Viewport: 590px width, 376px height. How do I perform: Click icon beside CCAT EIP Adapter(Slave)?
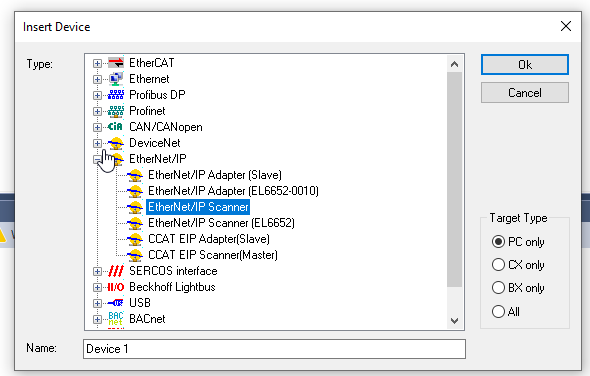(135, 239)
